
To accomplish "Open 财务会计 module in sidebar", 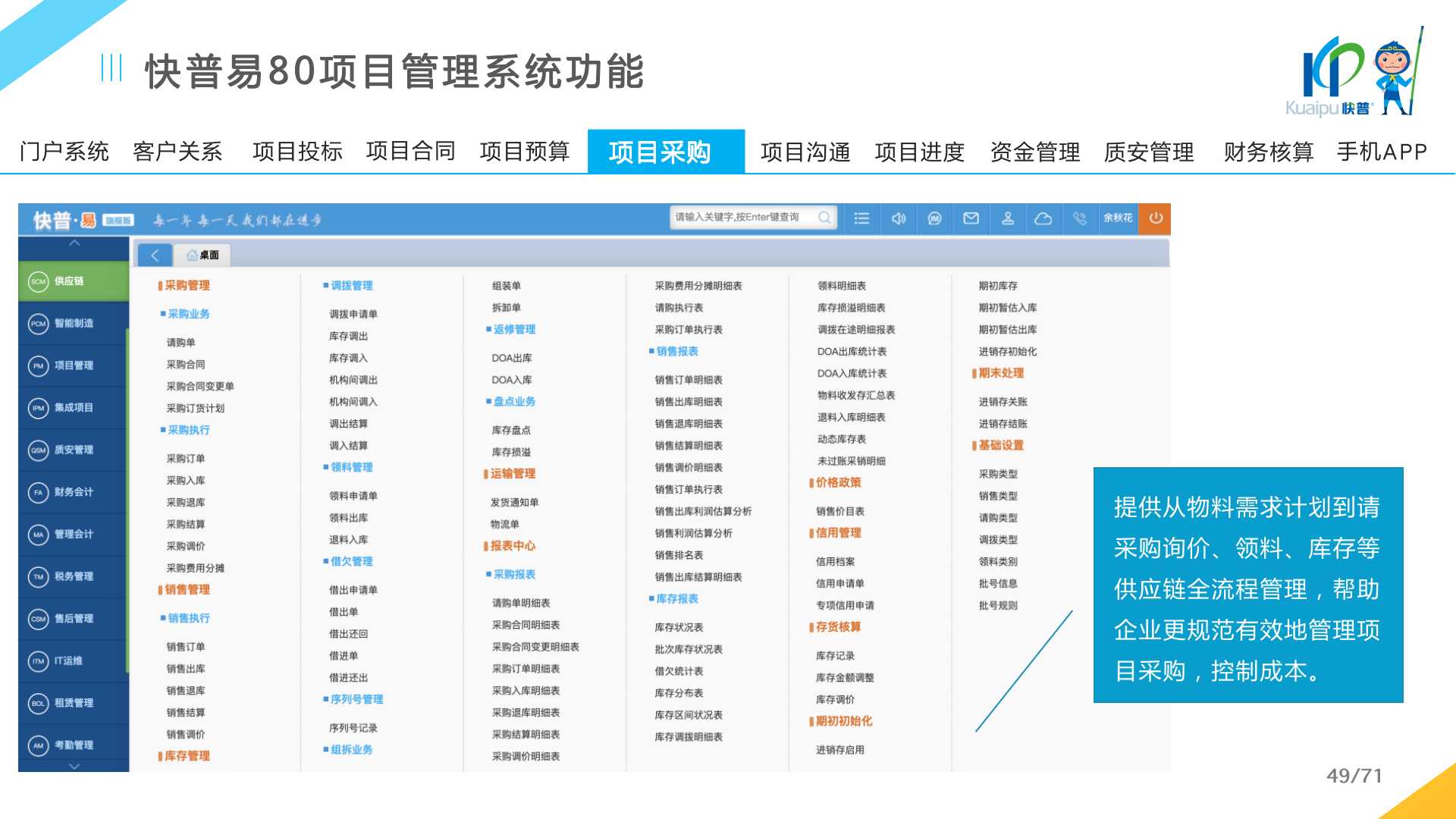I will click(x=73, y=492).
